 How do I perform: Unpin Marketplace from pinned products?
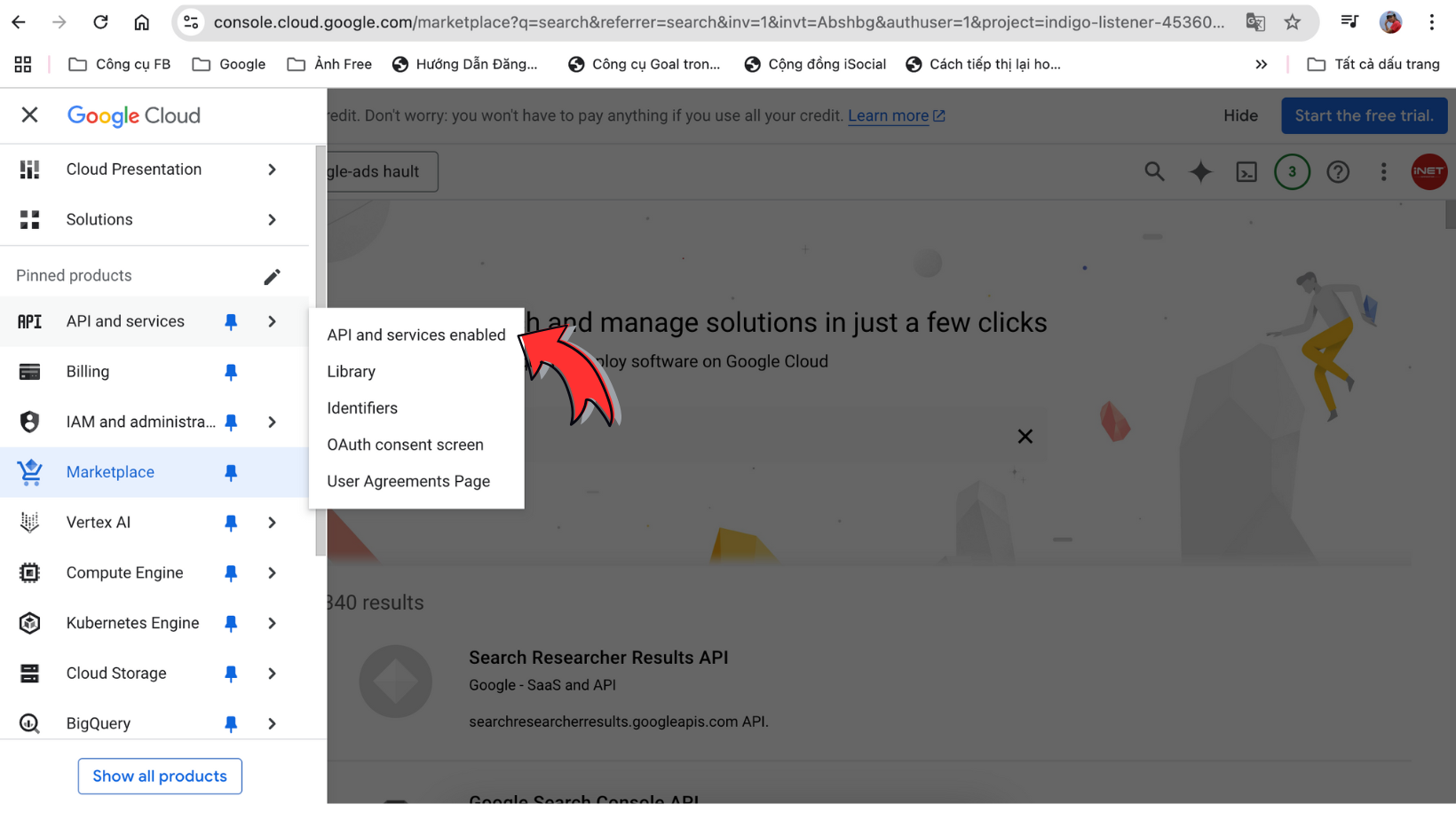pyautogui.click(x=231, y=472)
